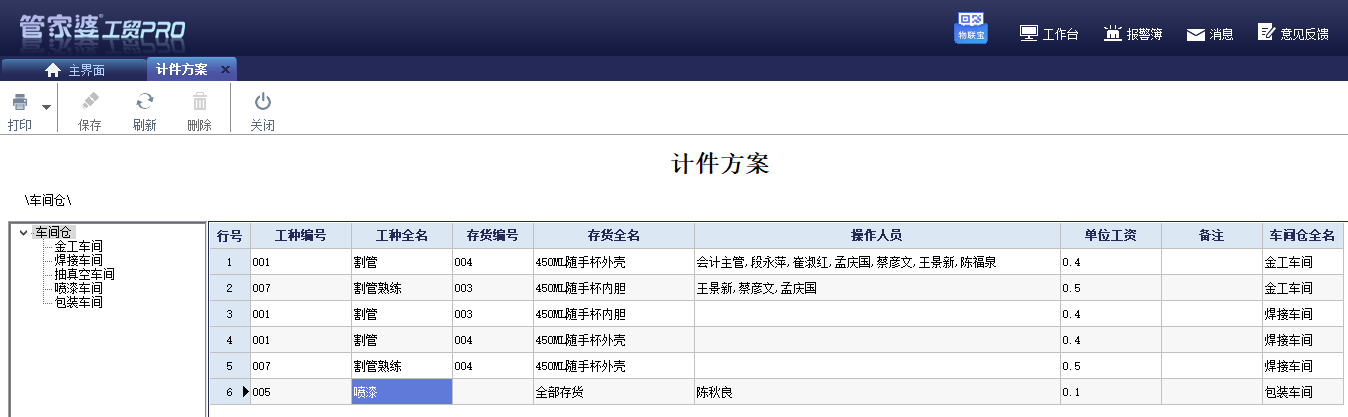The height and width of the screenshot is (417, 1348).
Task: Click the 备注 column header
Action: coord(1211,236)
